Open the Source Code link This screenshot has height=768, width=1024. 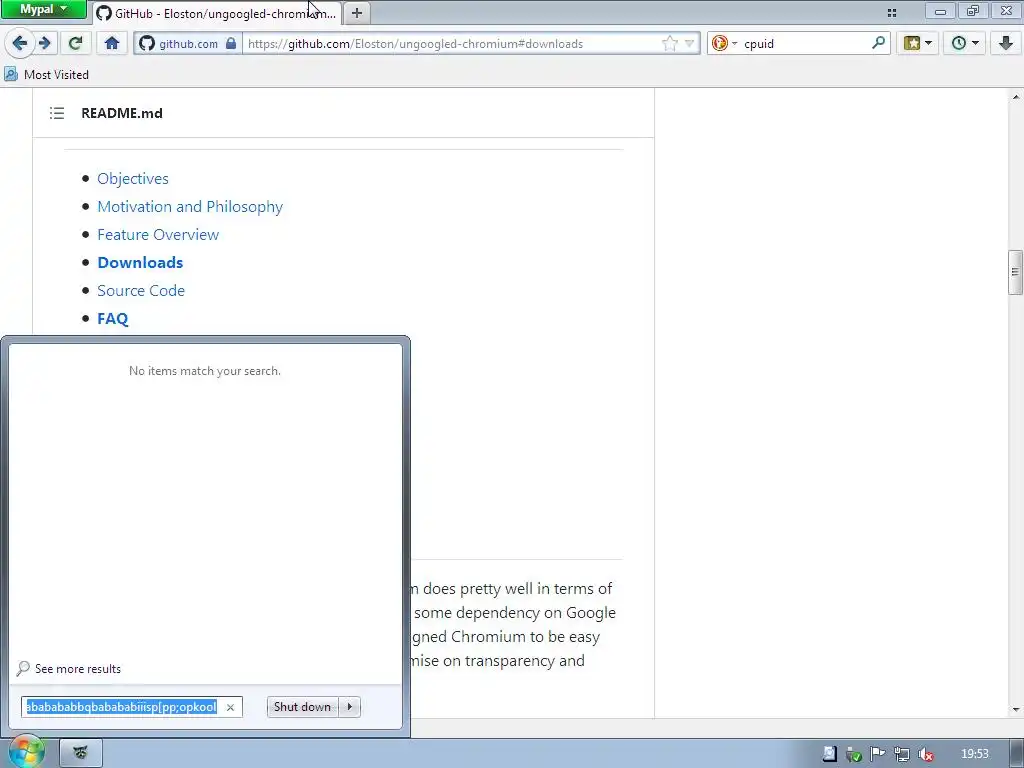[141, 291]
